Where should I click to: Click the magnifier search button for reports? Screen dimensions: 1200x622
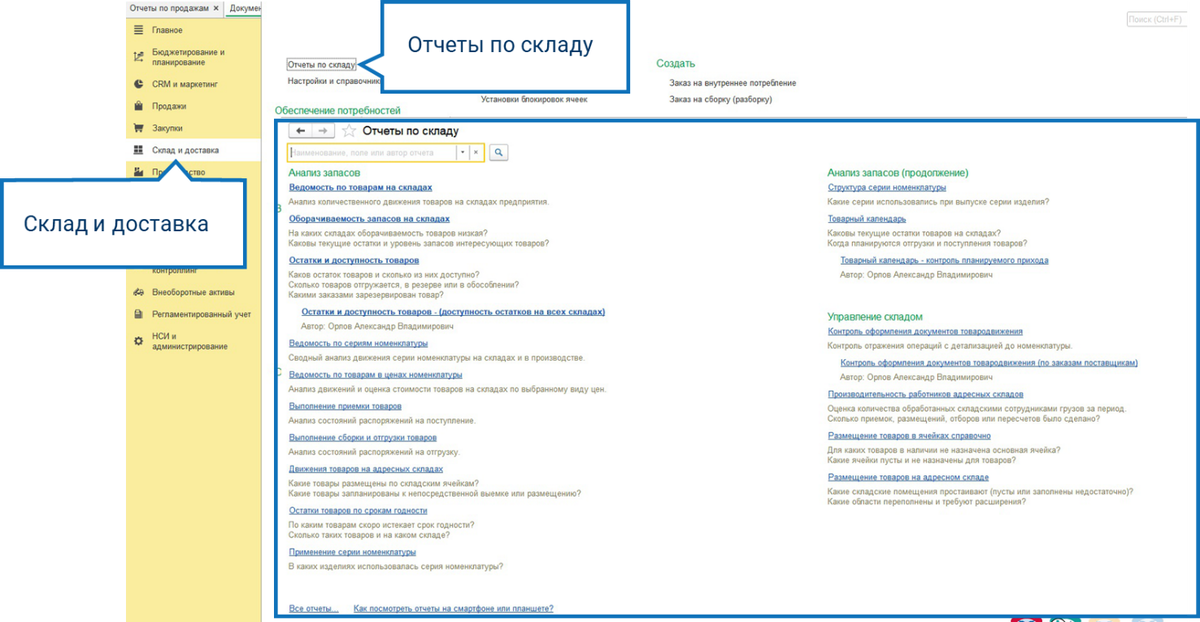[498, 152]
